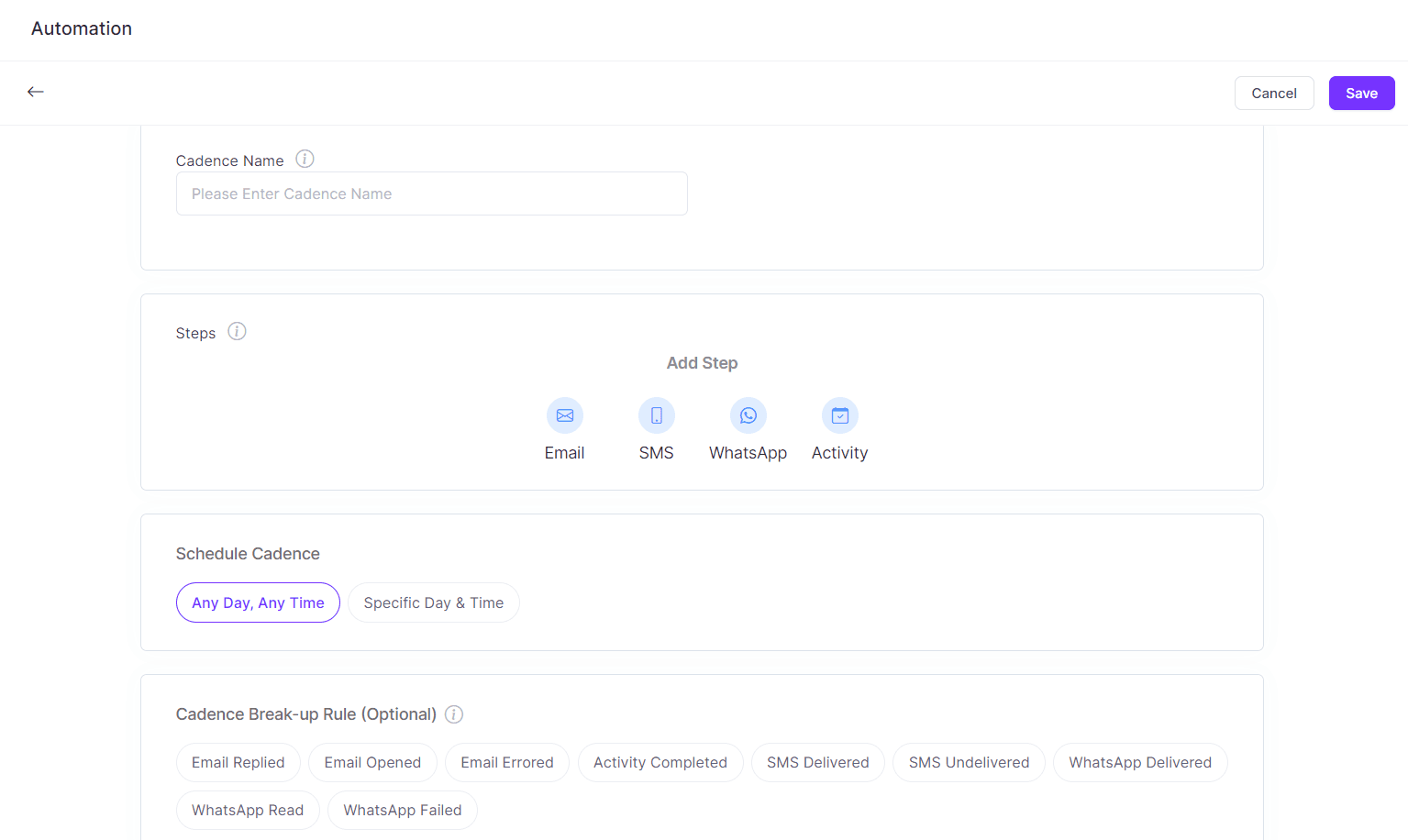Enable the WhatsApp Delivered break-up rule
This screenshot has height=840, width=1408.
coord(1140,762)
